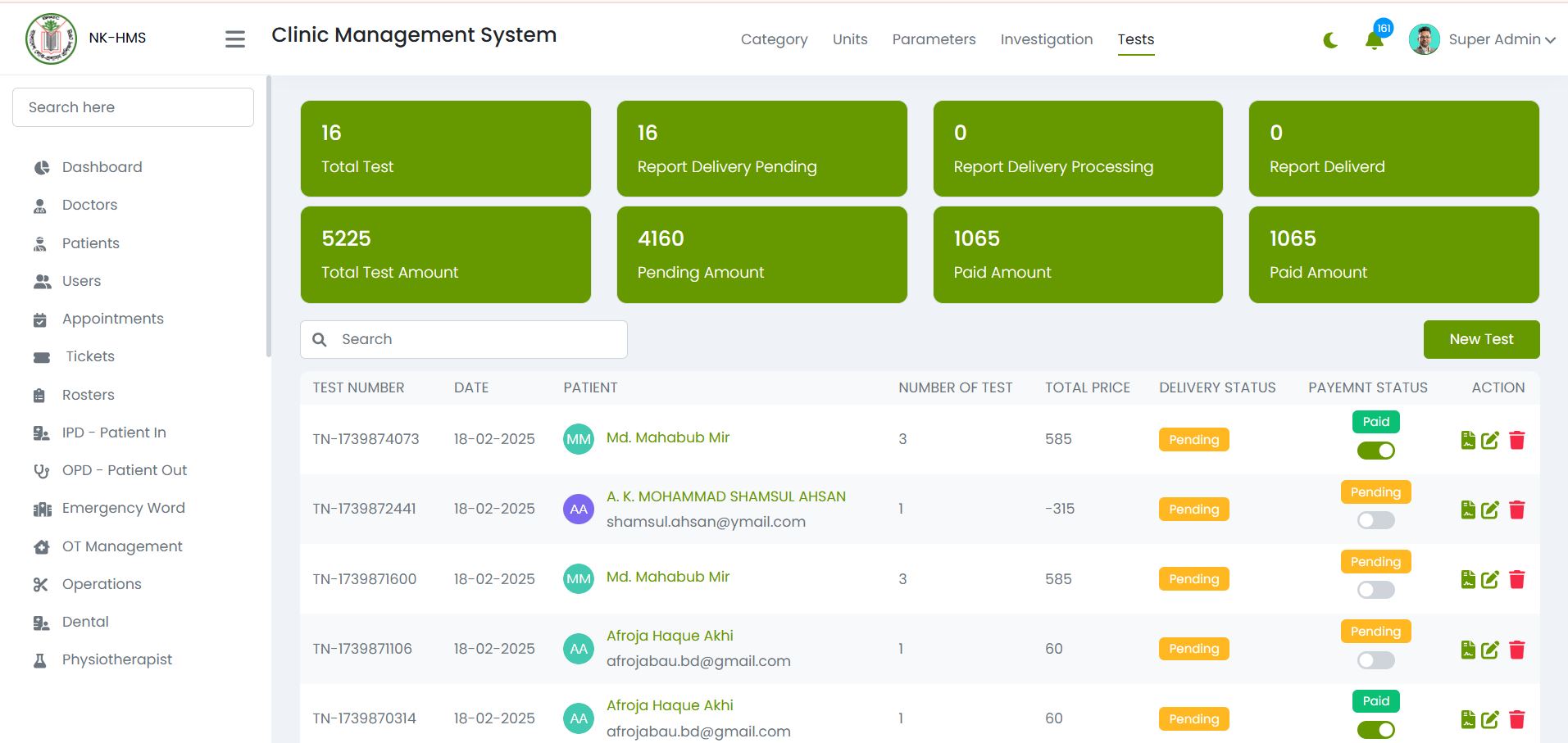The image size is (1568, 743).
Task: Open Tickets from sidebar
Action: (x=74, y=356)
